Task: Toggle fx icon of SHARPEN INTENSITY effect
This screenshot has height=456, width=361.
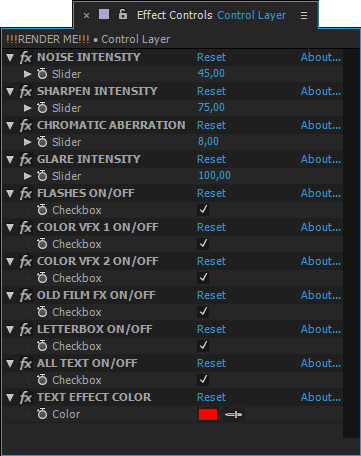Action: click(x=26, y=91)
